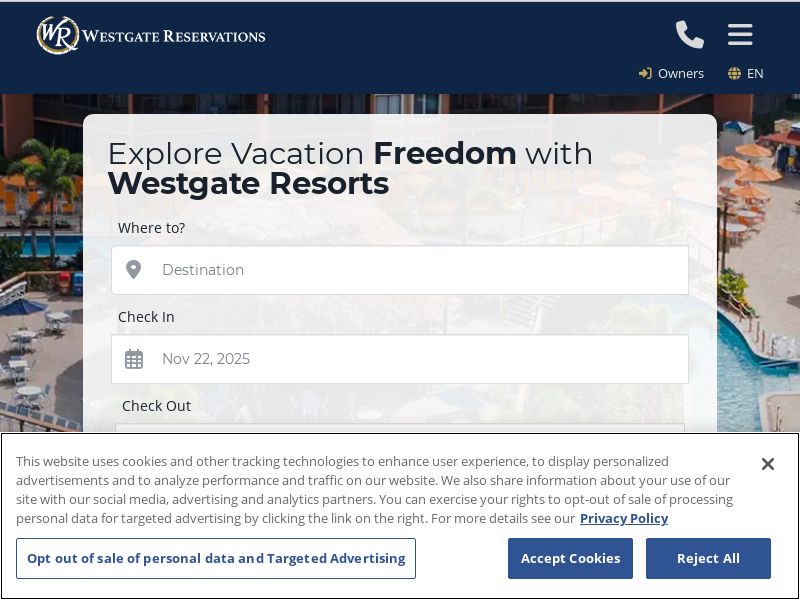Open the Privacy Policy link
This screenshot has height=600, width=800.
point(624,518)
